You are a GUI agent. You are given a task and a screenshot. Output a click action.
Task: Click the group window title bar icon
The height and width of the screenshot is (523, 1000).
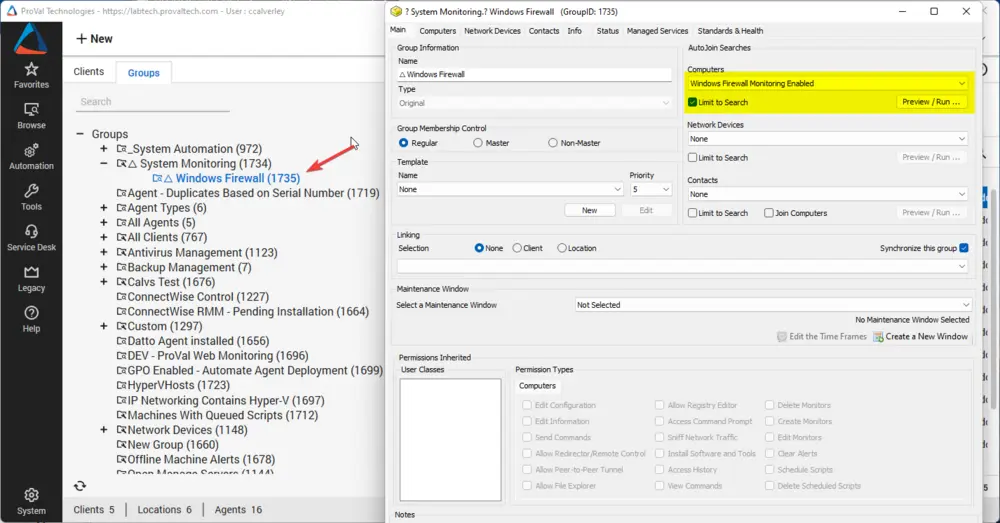(396, 11)
